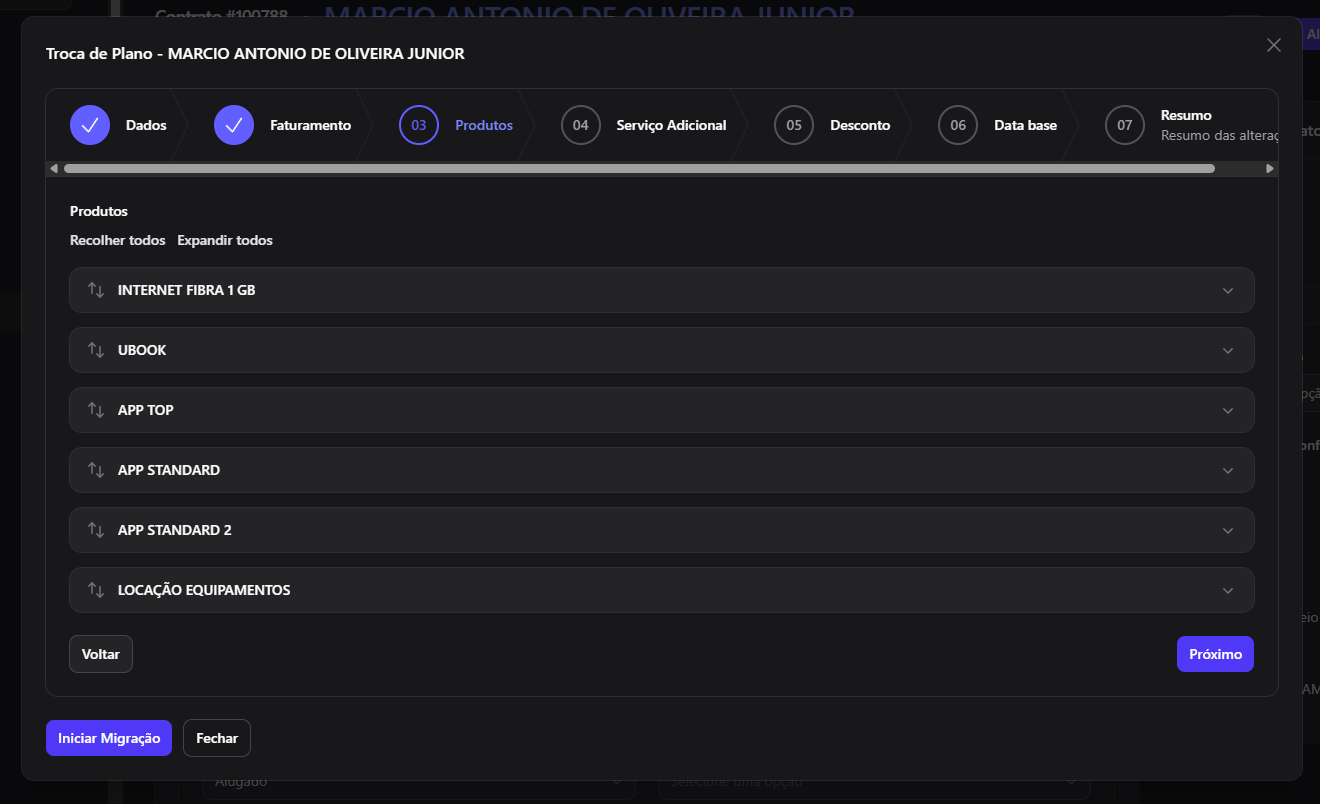
Task: Expand the UBOOK product chevron
Action: pyautogui.click(x=1228, y=351)
